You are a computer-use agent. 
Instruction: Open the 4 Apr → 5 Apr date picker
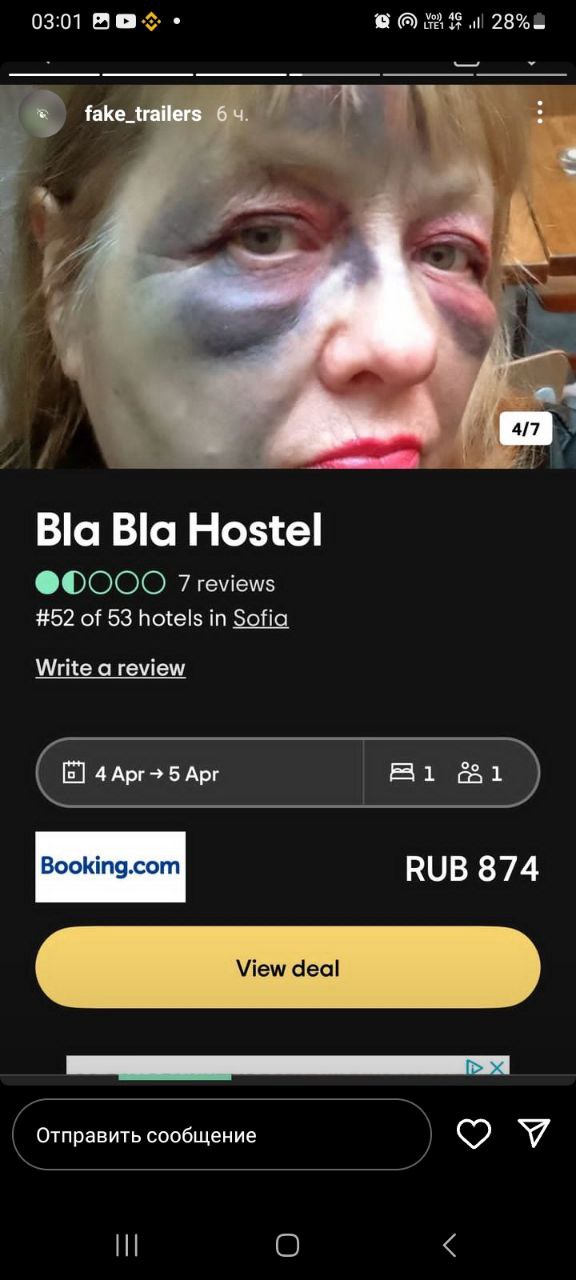point(200,772)
